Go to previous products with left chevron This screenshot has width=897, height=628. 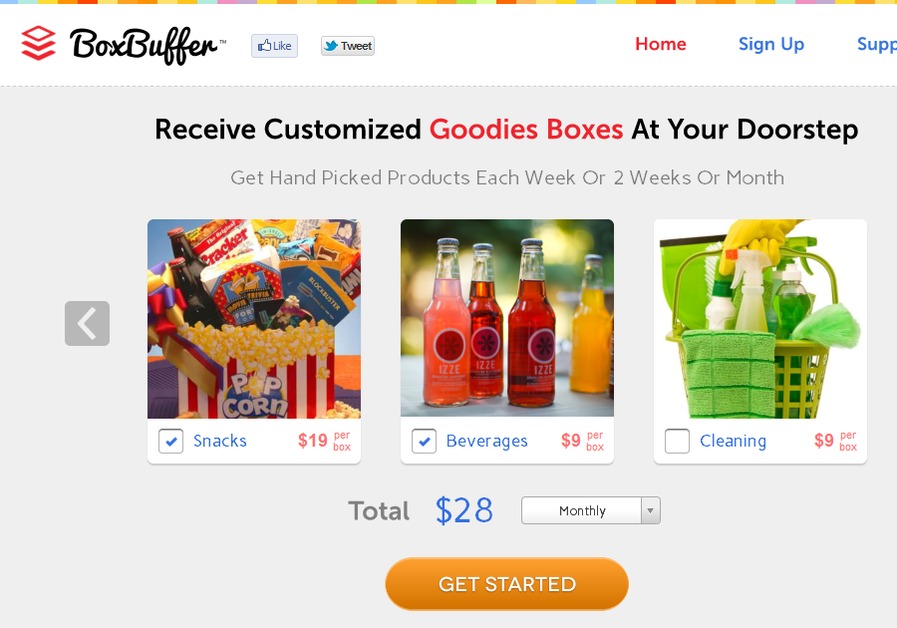(87, 323)
